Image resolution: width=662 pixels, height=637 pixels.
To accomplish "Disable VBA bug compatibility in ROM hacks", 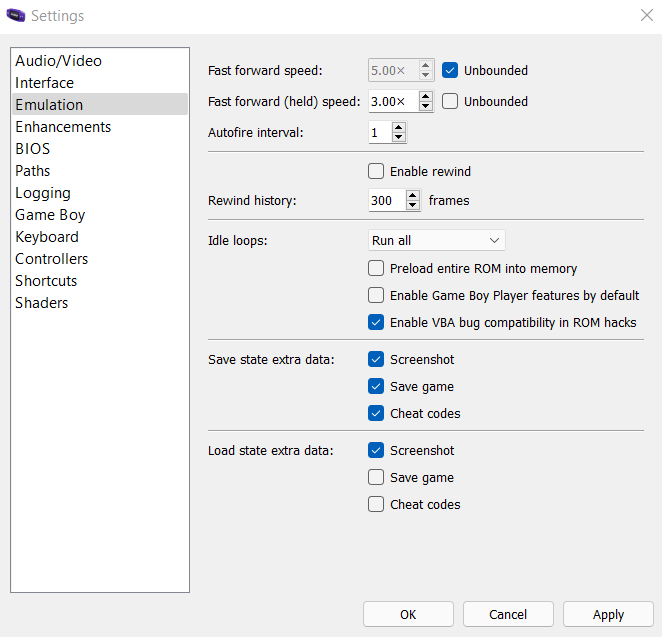I will (x=376, y=322).
